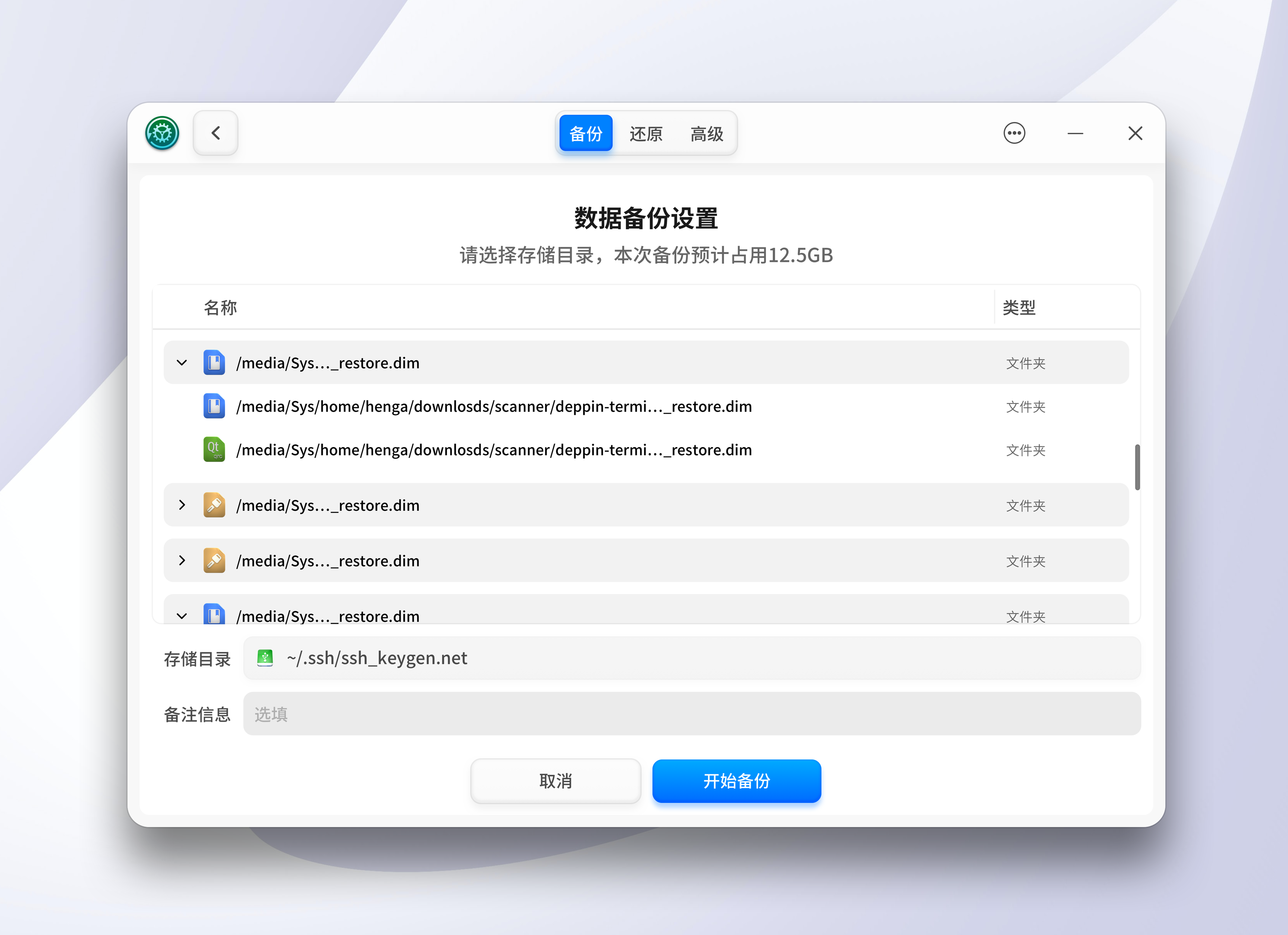
Task: Click the vertical scrollbar of the folder list
Action: [x=1137, y=466]
